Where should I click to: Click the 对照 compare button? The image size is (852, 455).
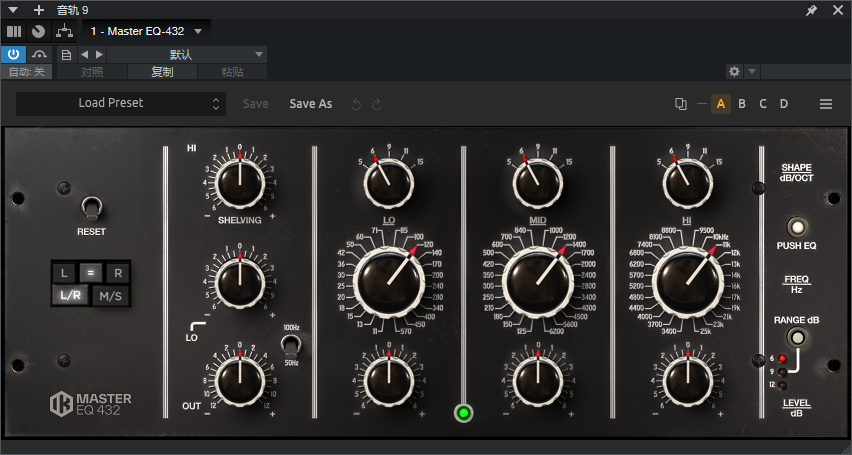[x=92, y=72]
